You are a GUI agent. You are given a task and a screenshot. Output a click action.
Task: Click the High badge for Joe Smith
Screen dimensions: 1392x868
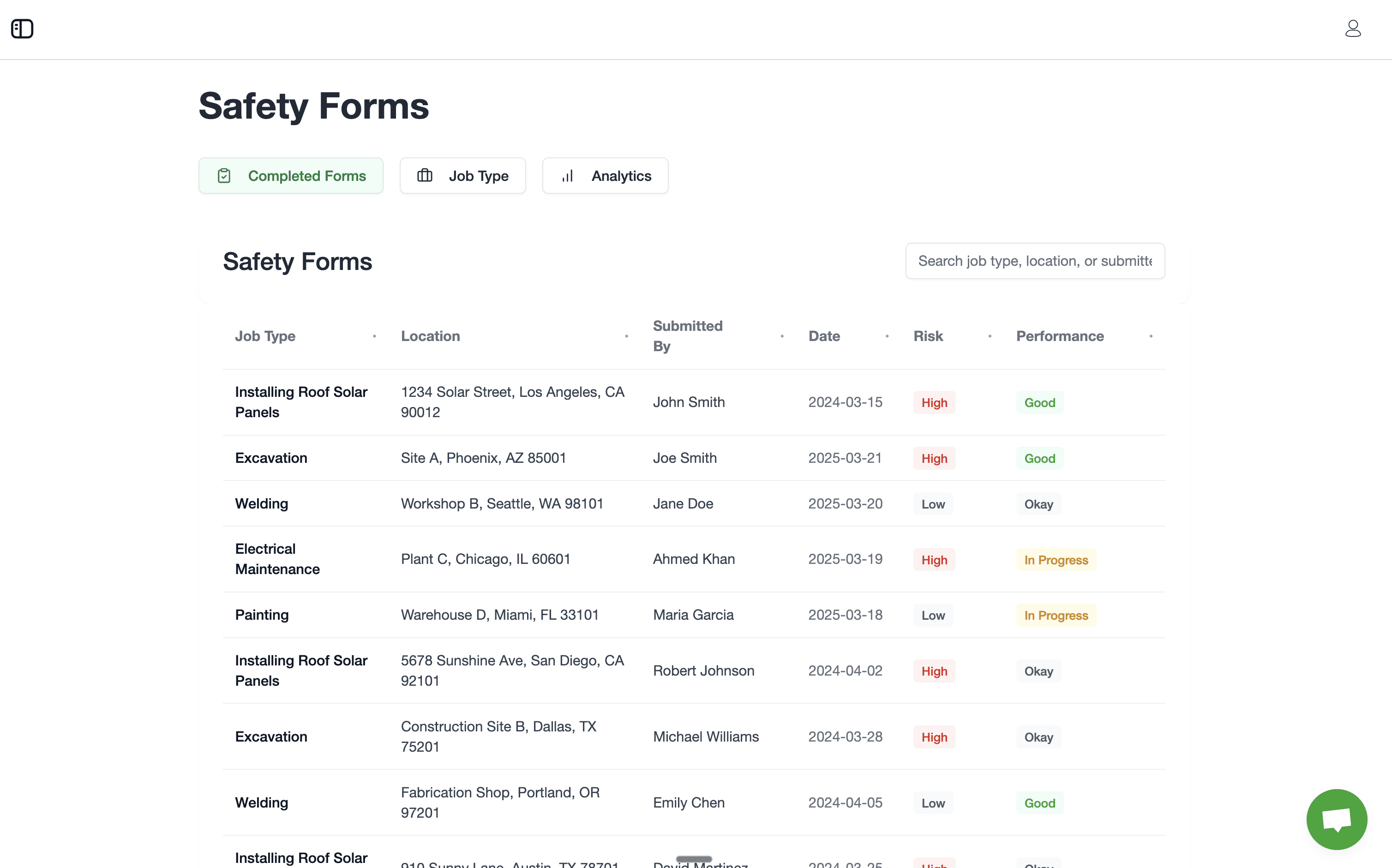pos(934,459)
